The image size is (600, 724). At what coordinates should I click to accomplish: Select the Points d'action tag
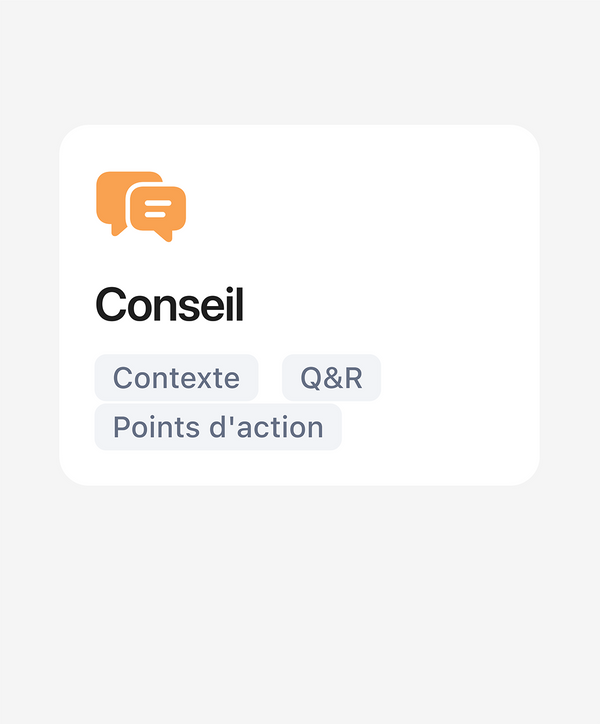coord(218,427)
